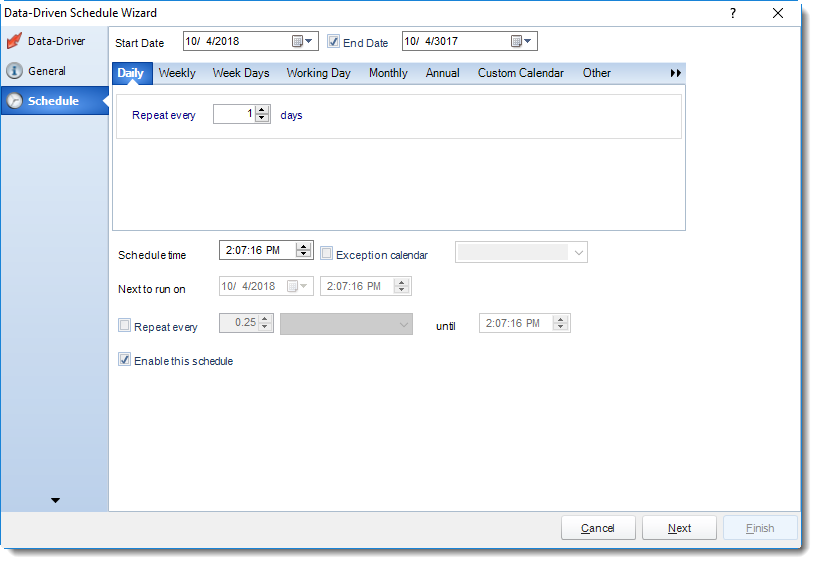Viewport: 817px width, 564px height.
Task: Increase the Repeat every days value
Action: [x=263, y=110]
